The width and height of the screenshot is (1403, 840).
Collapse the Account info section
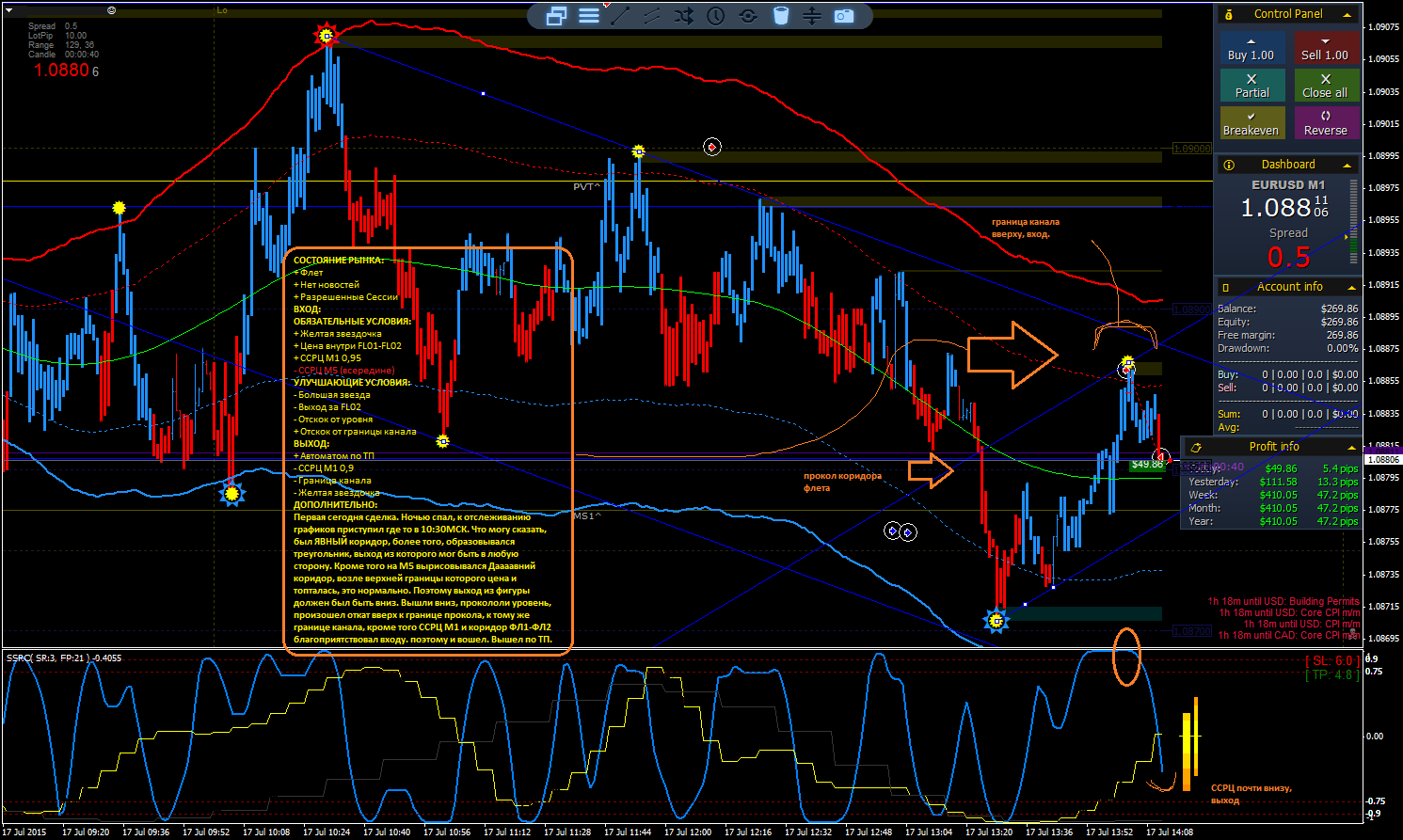[x=1352, y=287]
